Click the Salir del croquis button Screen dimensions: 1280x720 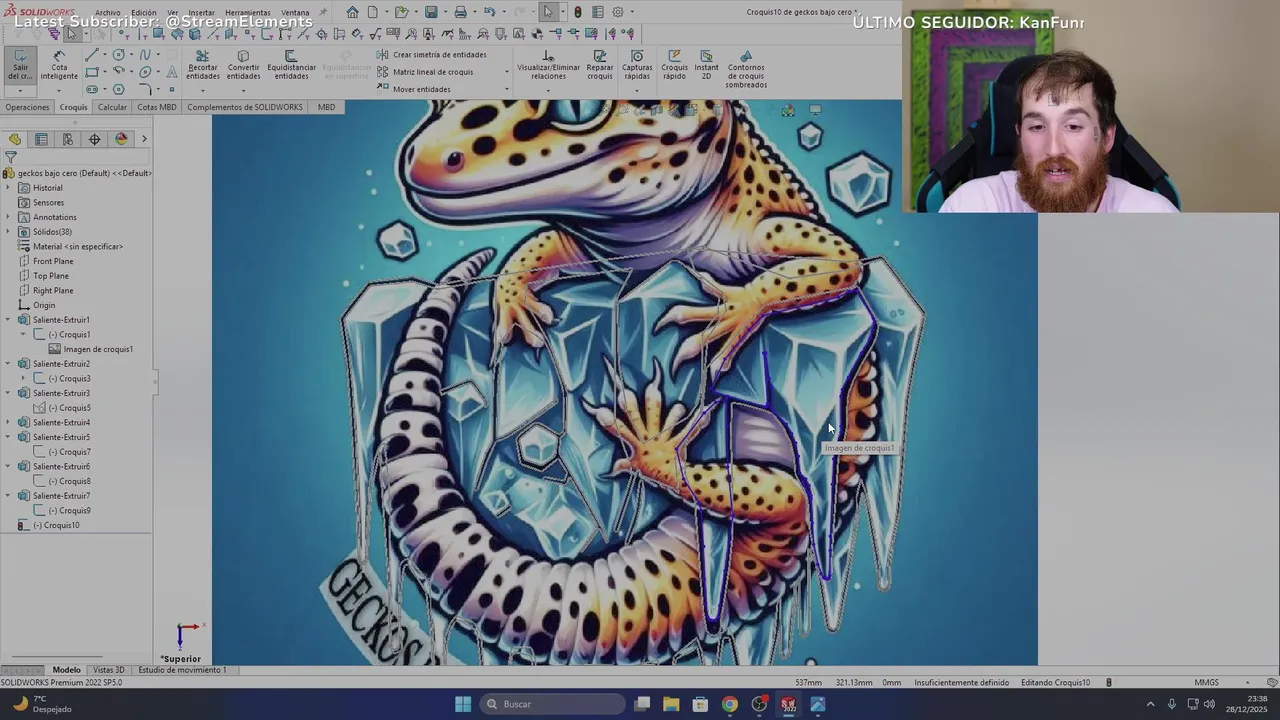click(20, 64)
